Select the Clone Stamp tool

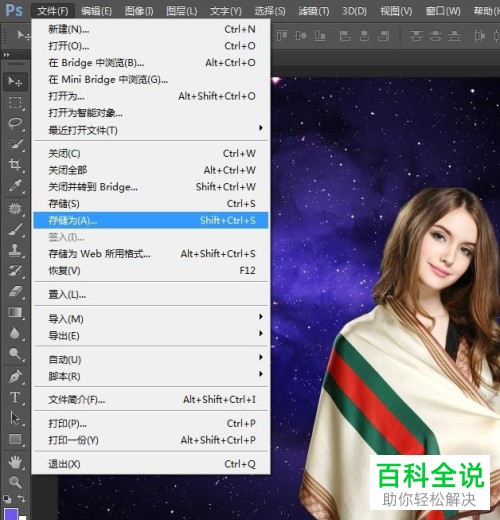(15, 250)
